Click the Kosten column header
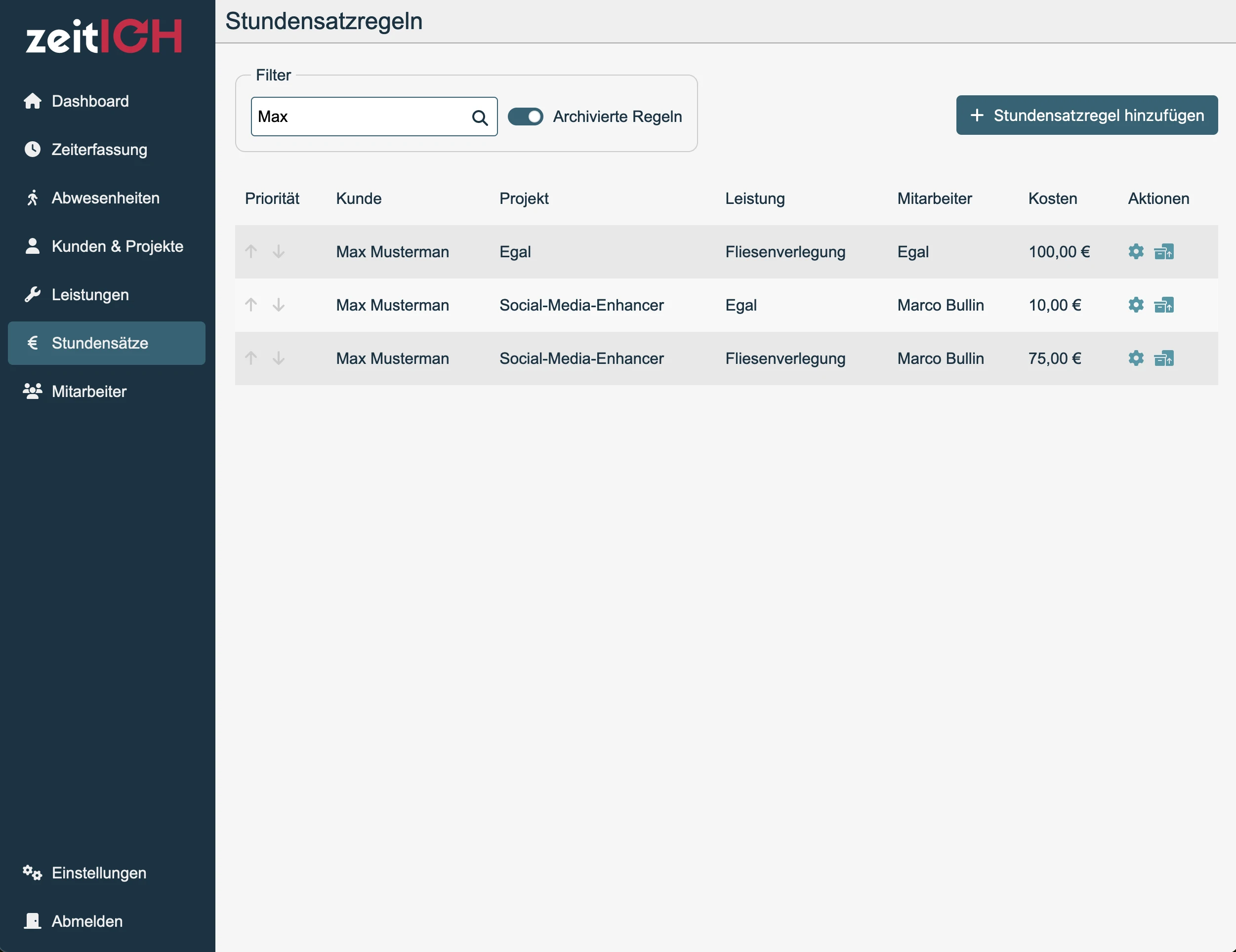Image resolution: width=1236 pixels, height=952 pixels. point(1053,198)
